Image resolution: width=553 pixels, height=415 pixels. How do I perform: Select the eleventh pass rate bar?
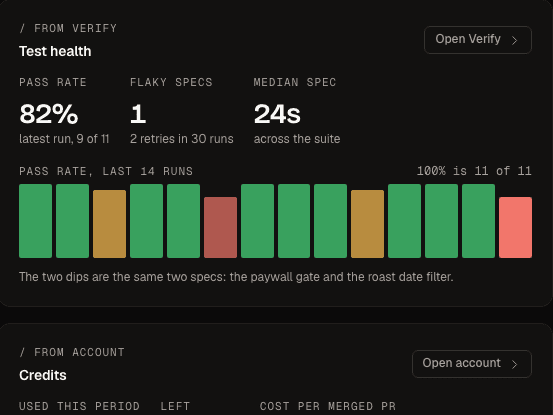point(405,221)
